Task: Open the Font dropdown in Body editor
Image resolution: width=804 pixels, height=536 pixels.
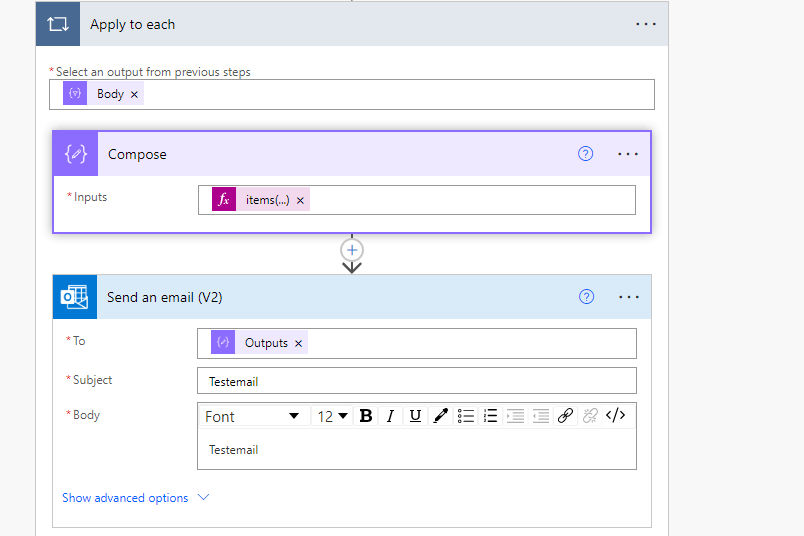Action: pos(252,416)
